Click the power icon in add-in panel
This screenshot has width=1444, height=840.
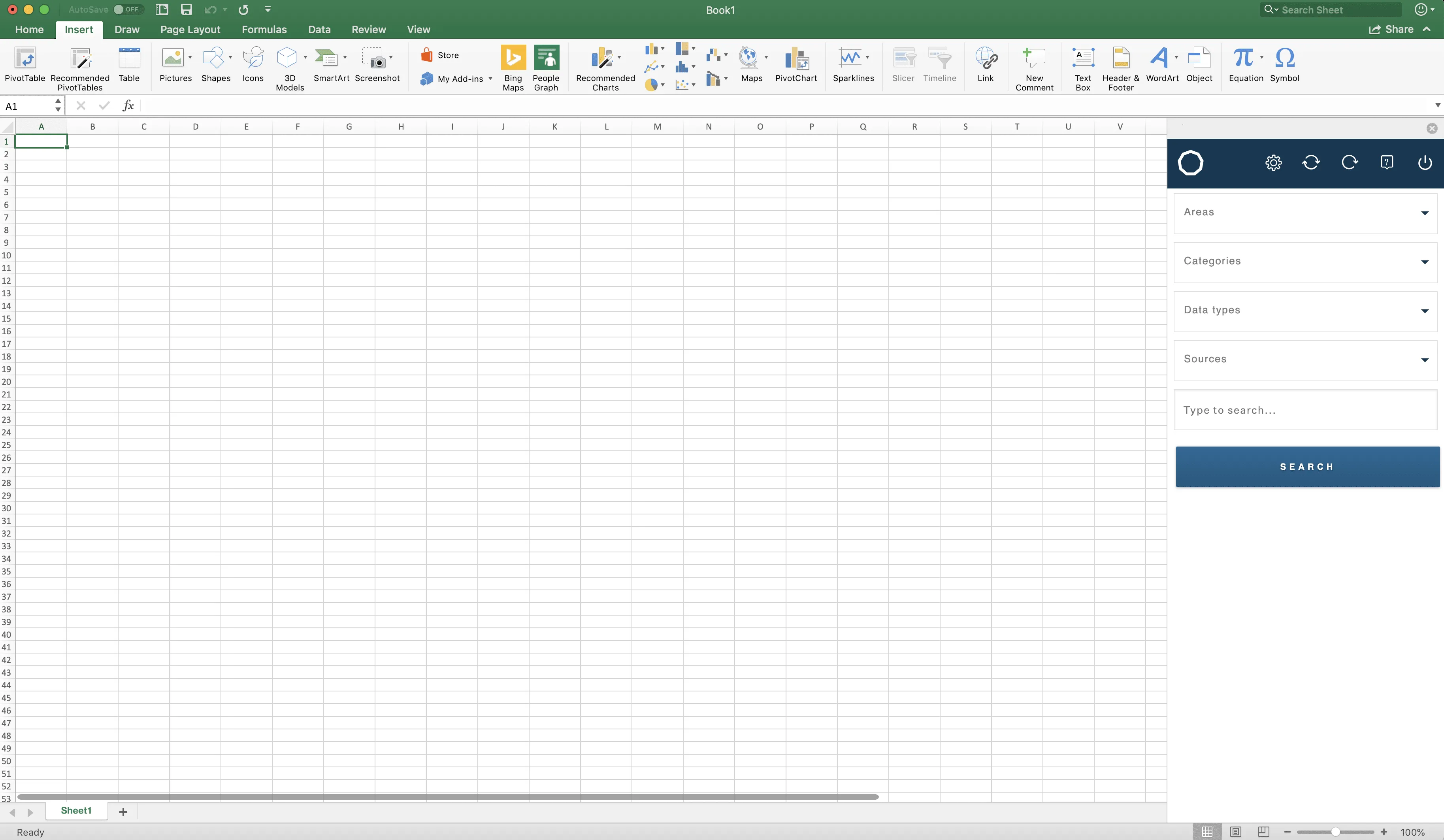(x=1425, y=163)
